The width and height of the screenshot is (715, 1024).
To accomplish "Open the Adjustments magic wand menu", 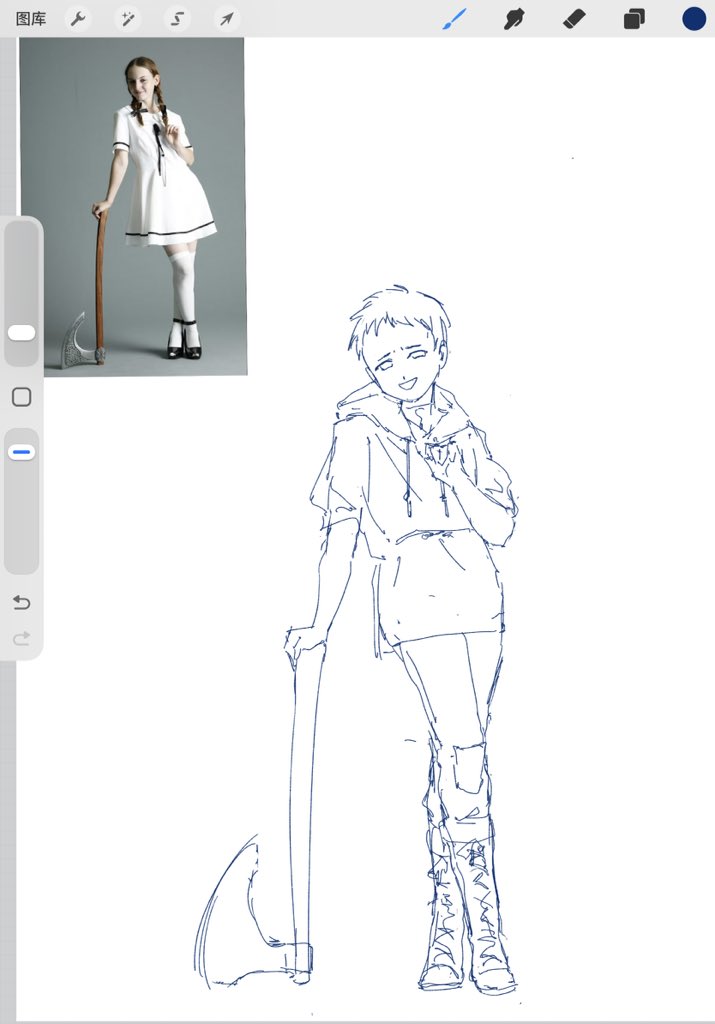I will click(x=127, y=19).
